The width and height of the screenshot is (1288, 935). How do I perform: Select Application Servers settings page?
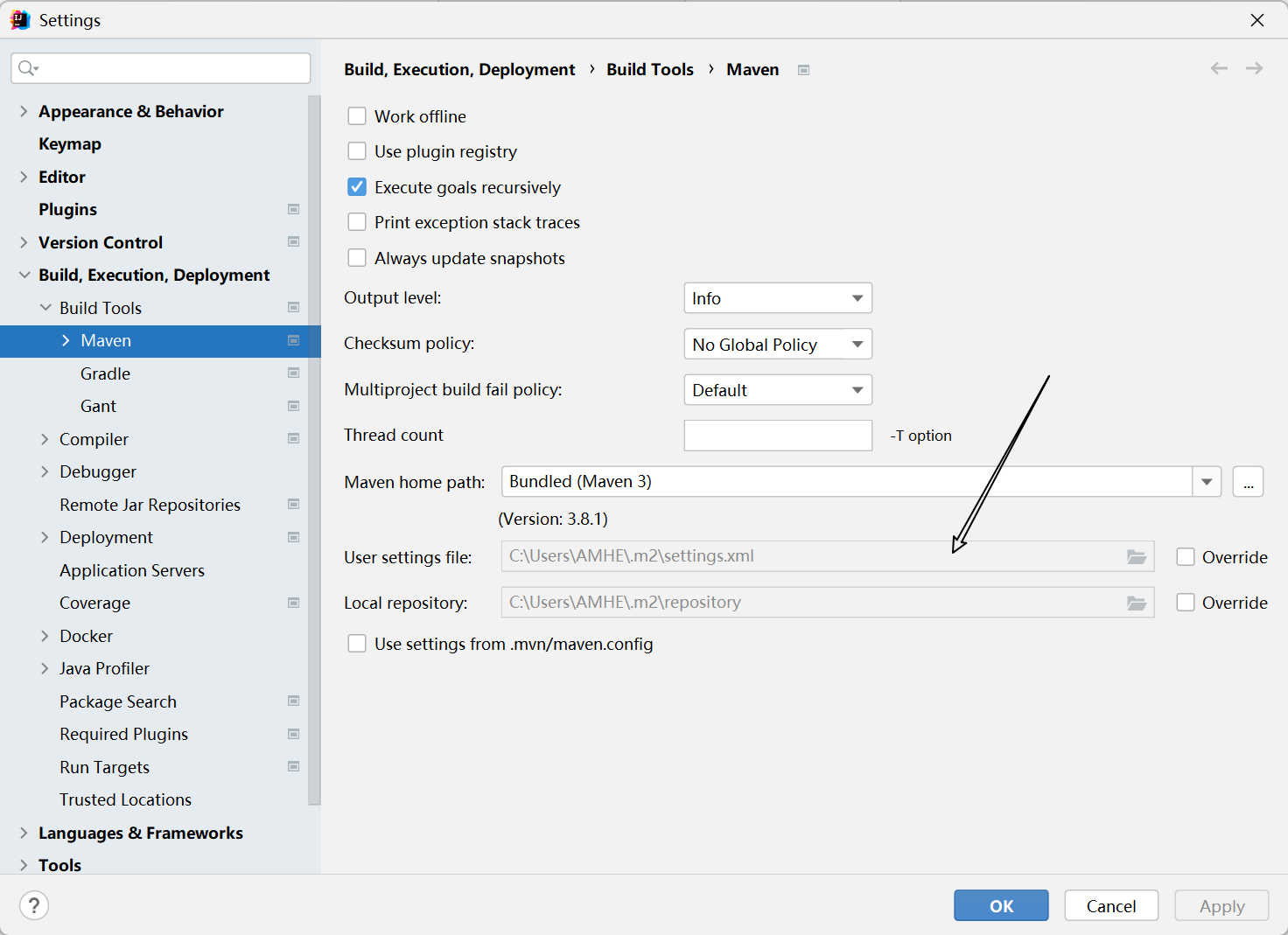point(132,570)
